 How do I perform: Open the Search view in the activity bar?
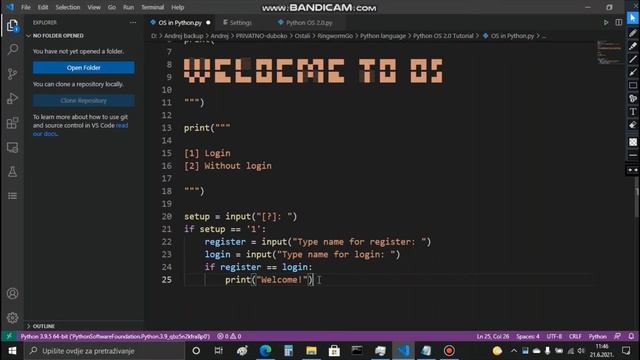12,50
